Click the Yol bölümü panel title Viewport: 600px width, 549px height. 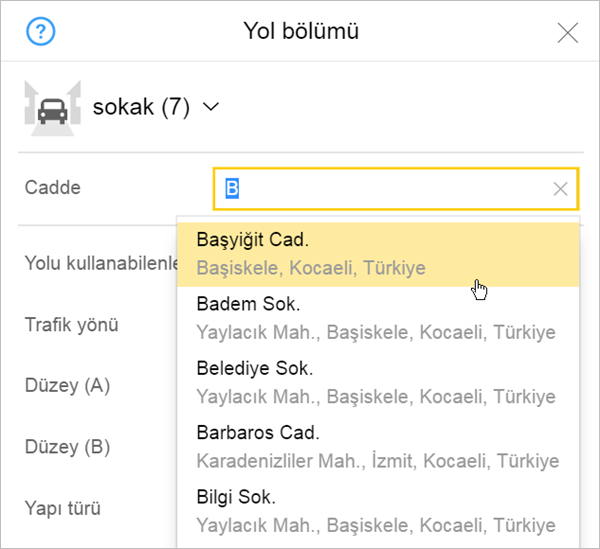tap(301, 31)
